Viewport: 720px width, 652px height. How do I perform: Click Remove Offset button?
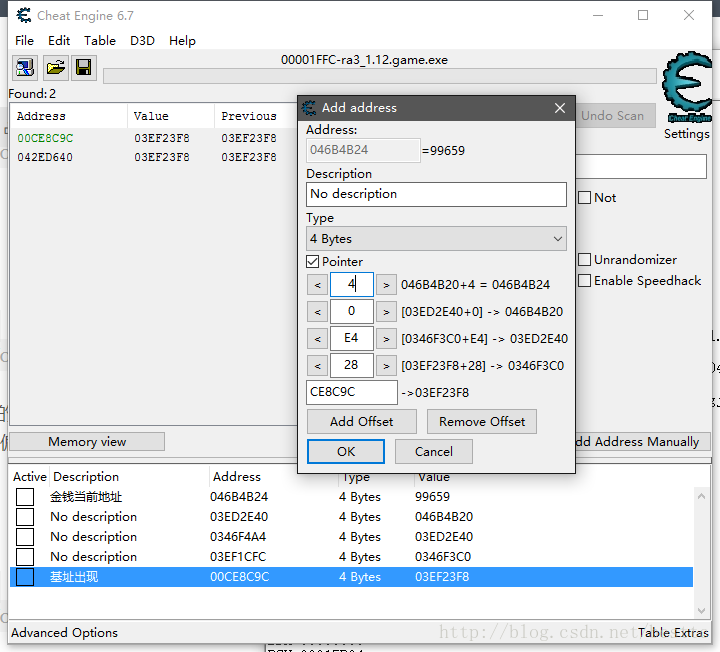tap(482, 422)
